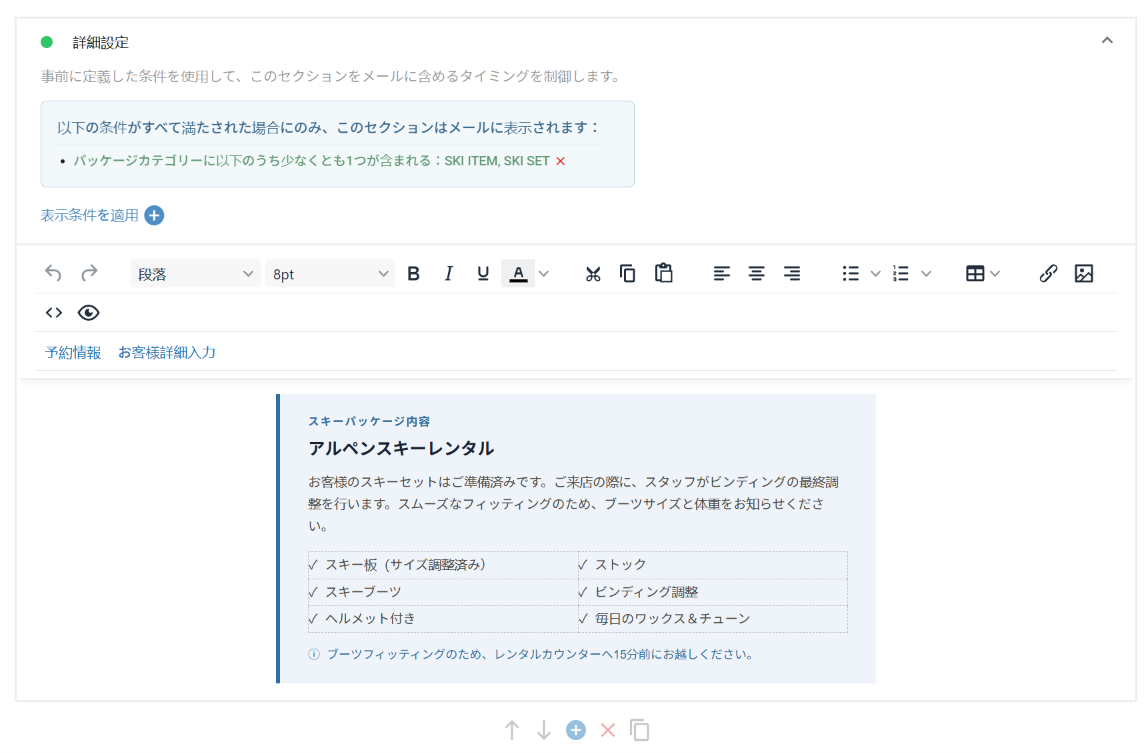Viewport: 1146px width, 753px height.
Task: Open the text color picker dropdown arrow
Action: (544, 274)
